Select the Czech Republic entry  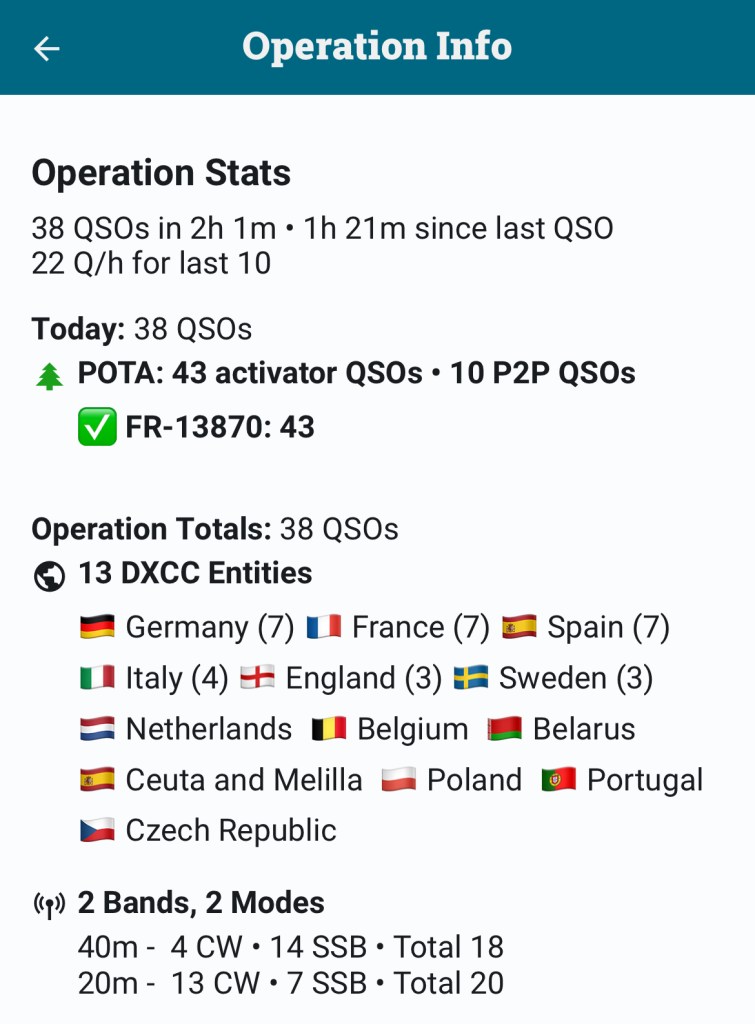207,830
